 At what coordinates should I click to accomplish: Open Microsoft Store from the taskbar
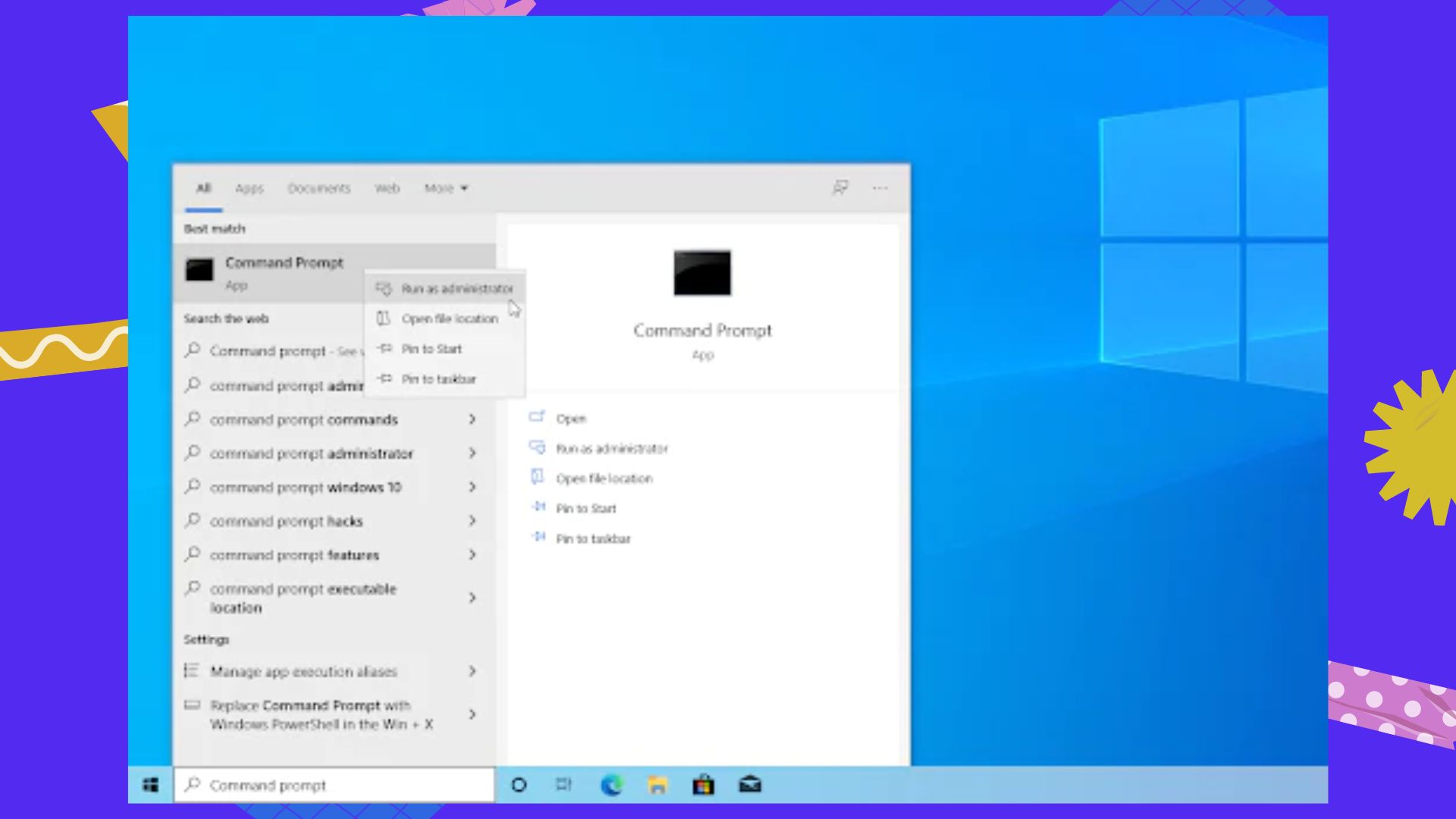pyautogui.click(x=704, y=785)
